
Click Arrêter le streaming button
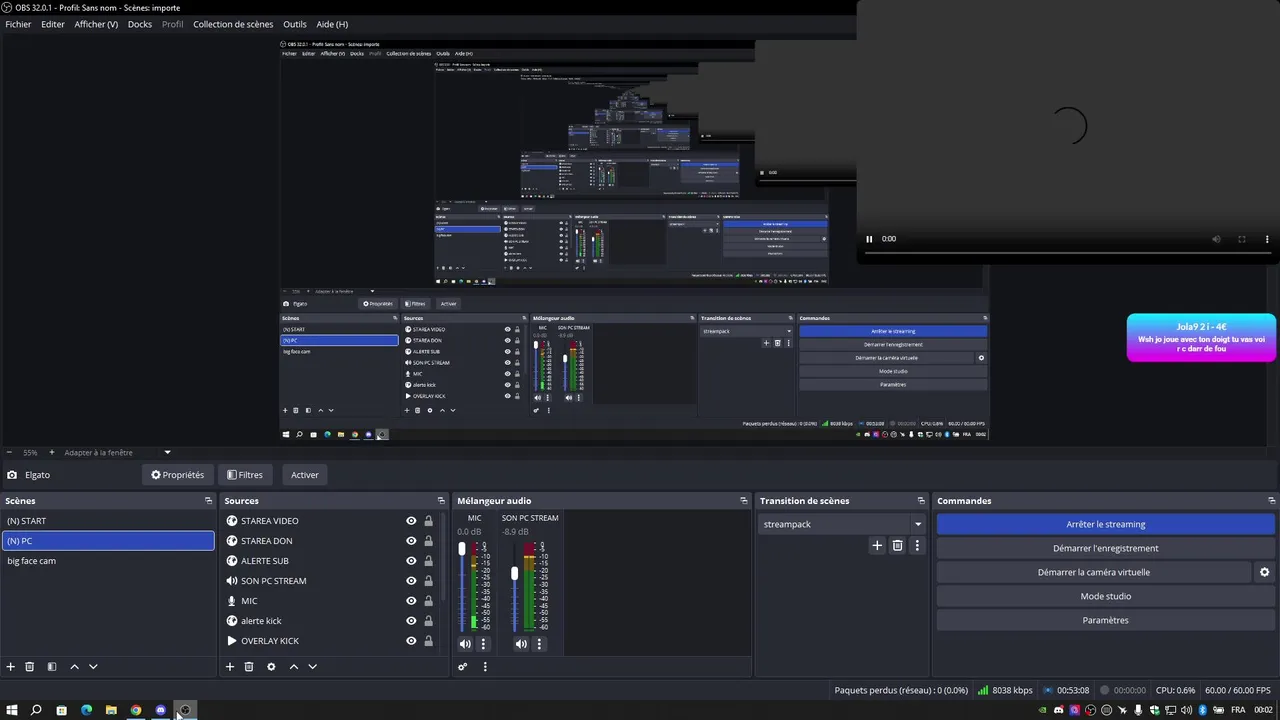click(x=1106, y=524)
